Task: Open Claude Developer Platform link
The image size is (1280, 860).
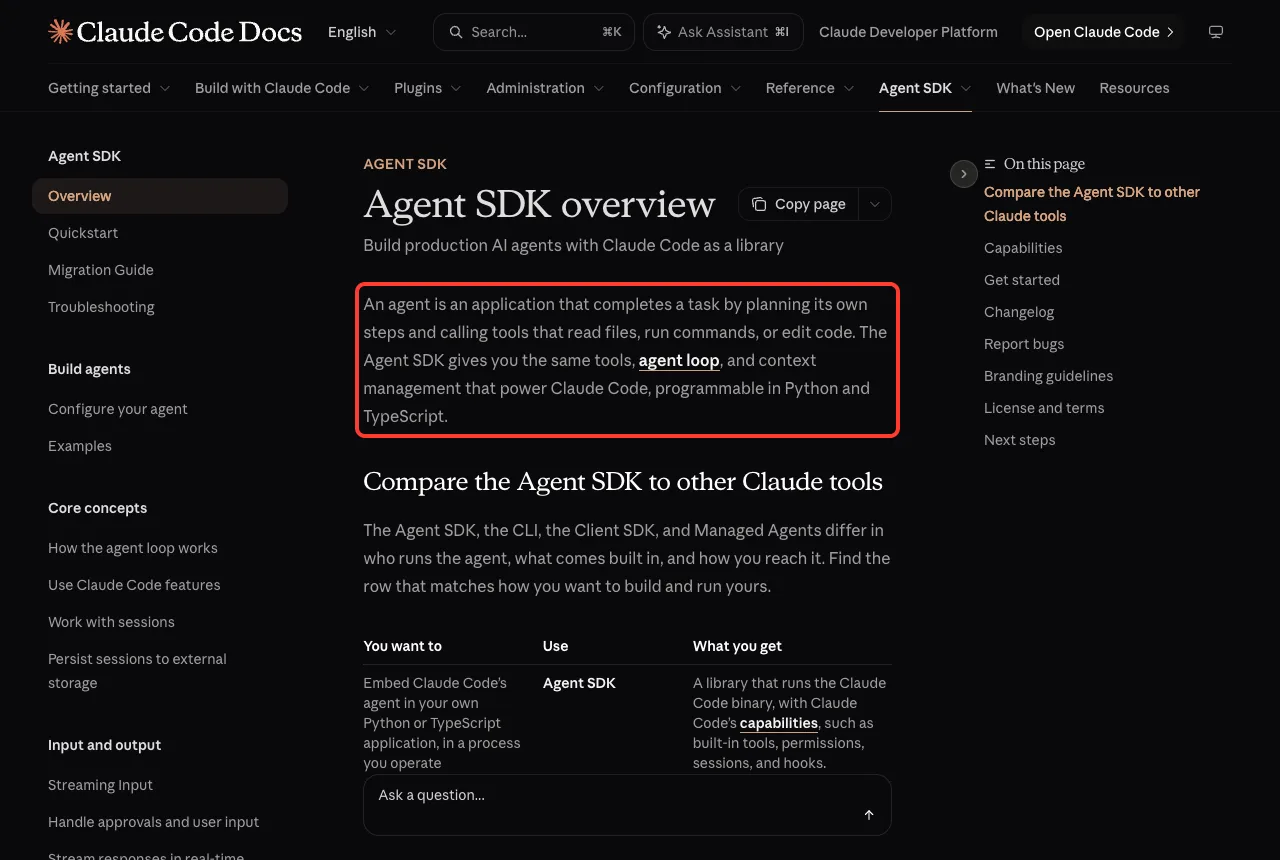Action: click(x=908, y=32)
